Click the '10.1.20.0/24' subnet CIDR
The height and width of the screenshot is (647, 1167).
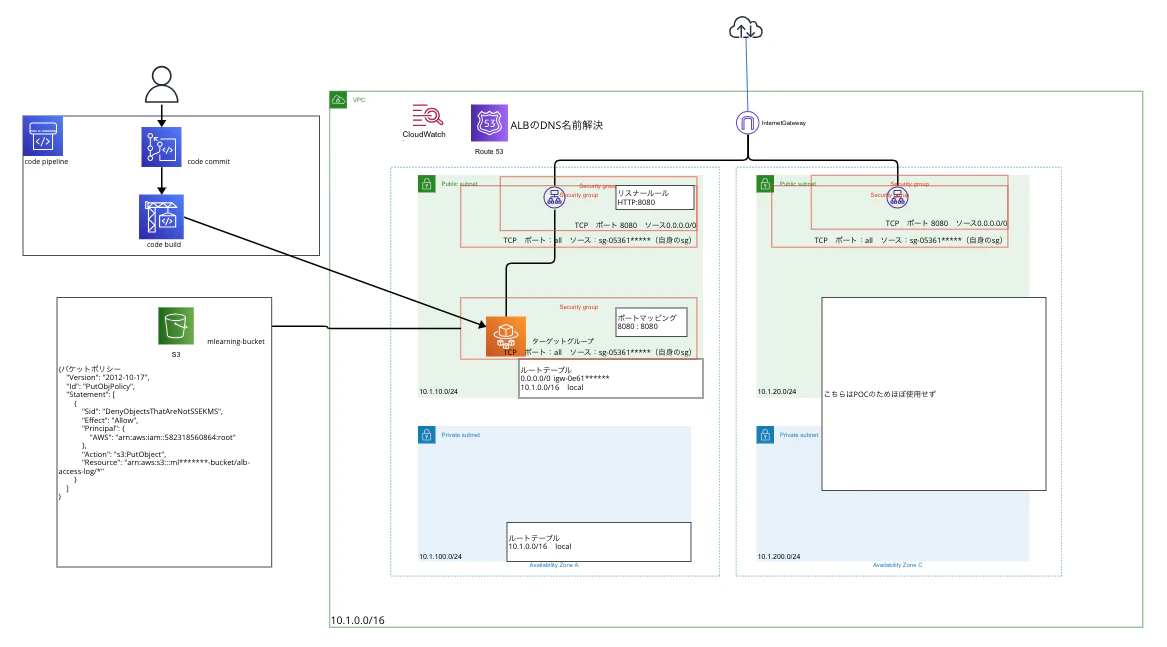click(x=777, y=392)
